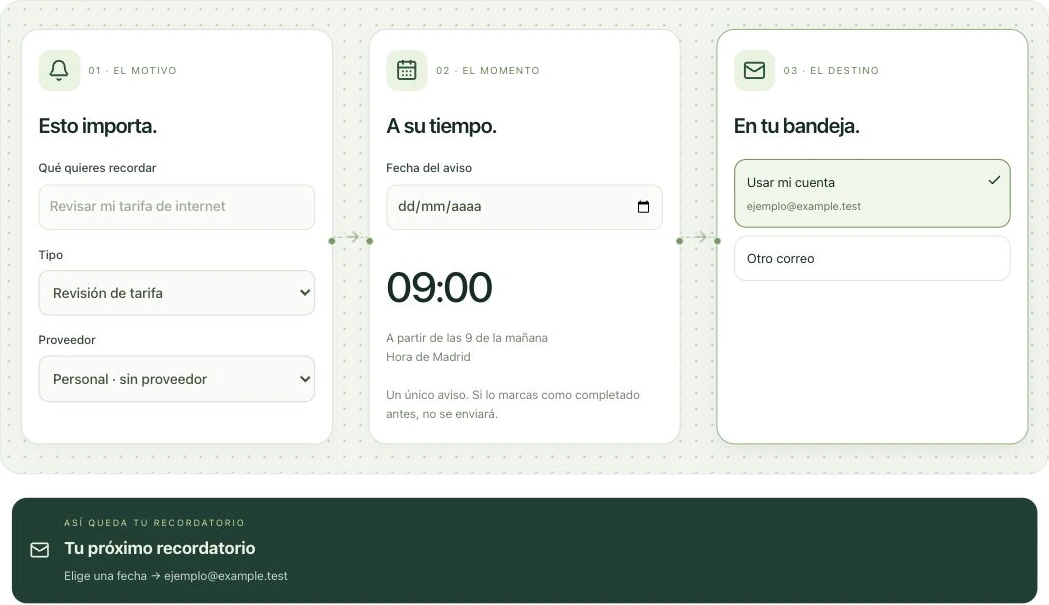Click the envelope icon in El Destino card
The image size is (1049, 605).
coord(755,70)
